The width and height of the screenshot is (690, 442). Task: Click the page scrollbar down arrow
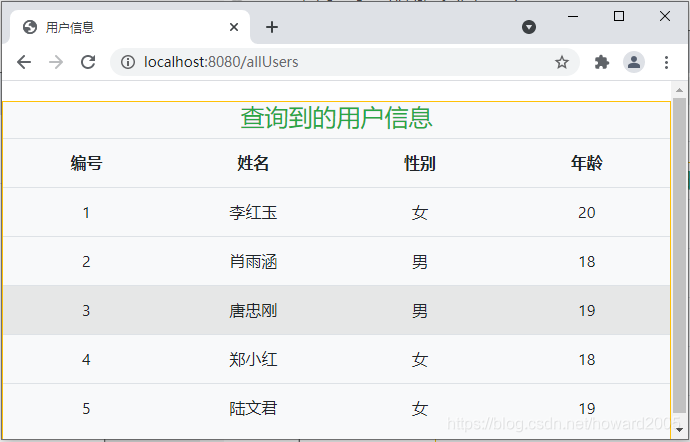679,429
